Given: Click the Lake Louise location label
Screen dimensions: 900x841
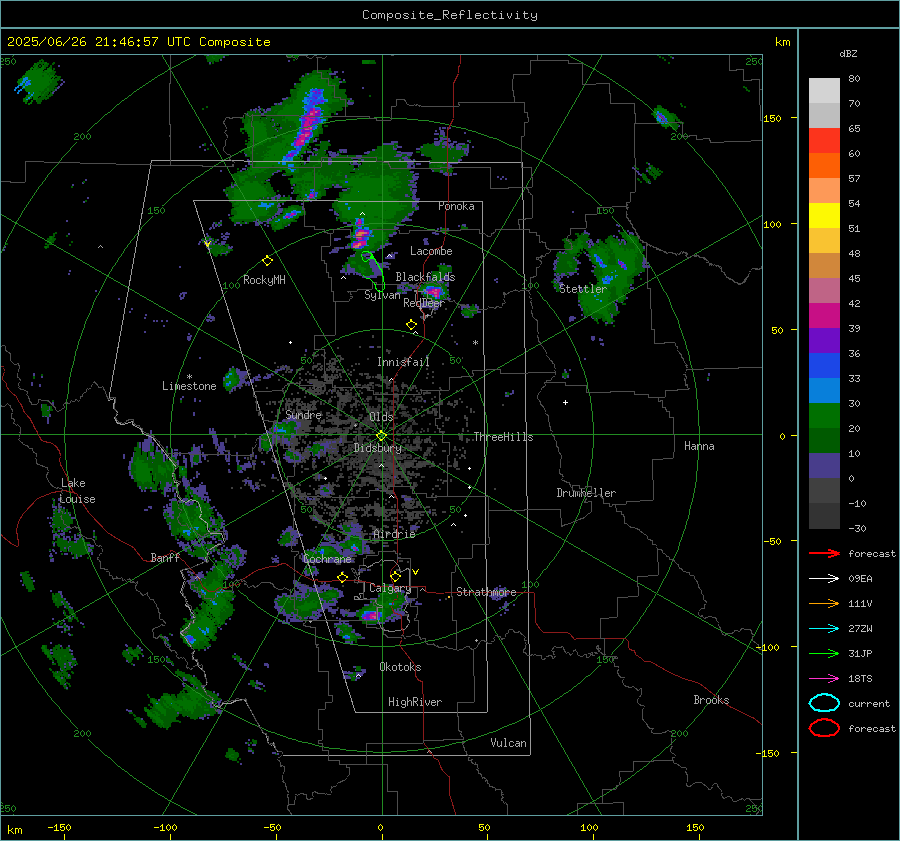Looking at the screenshot, I should tap(77, 491).
